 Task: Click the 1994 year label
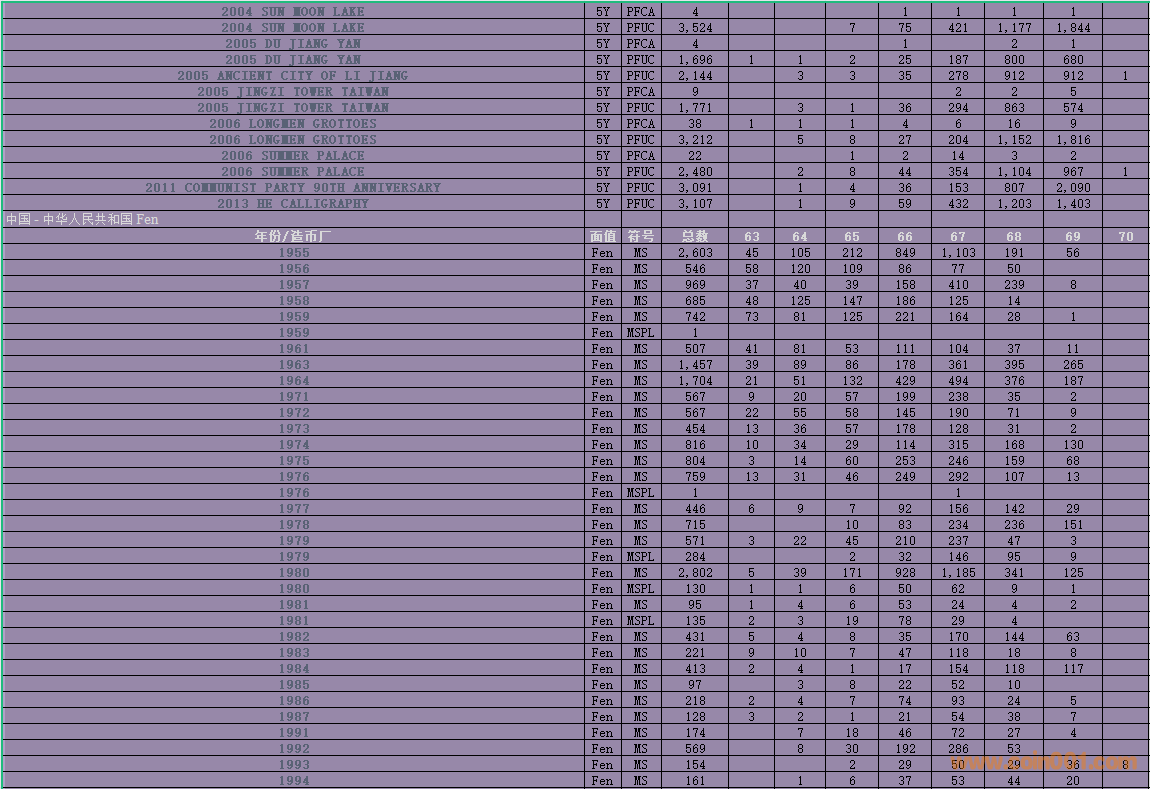click(293, 781)
